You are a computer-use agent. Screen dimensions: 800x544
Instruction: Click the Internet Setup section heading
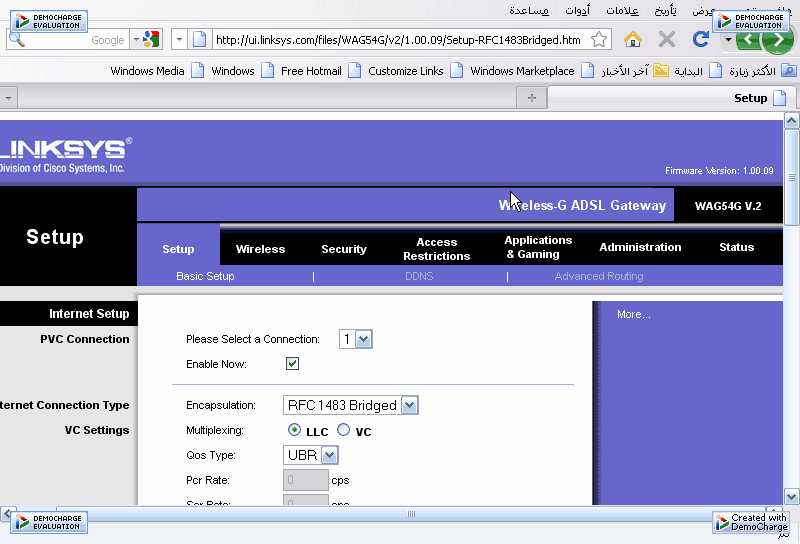click(x=89, y=314)
